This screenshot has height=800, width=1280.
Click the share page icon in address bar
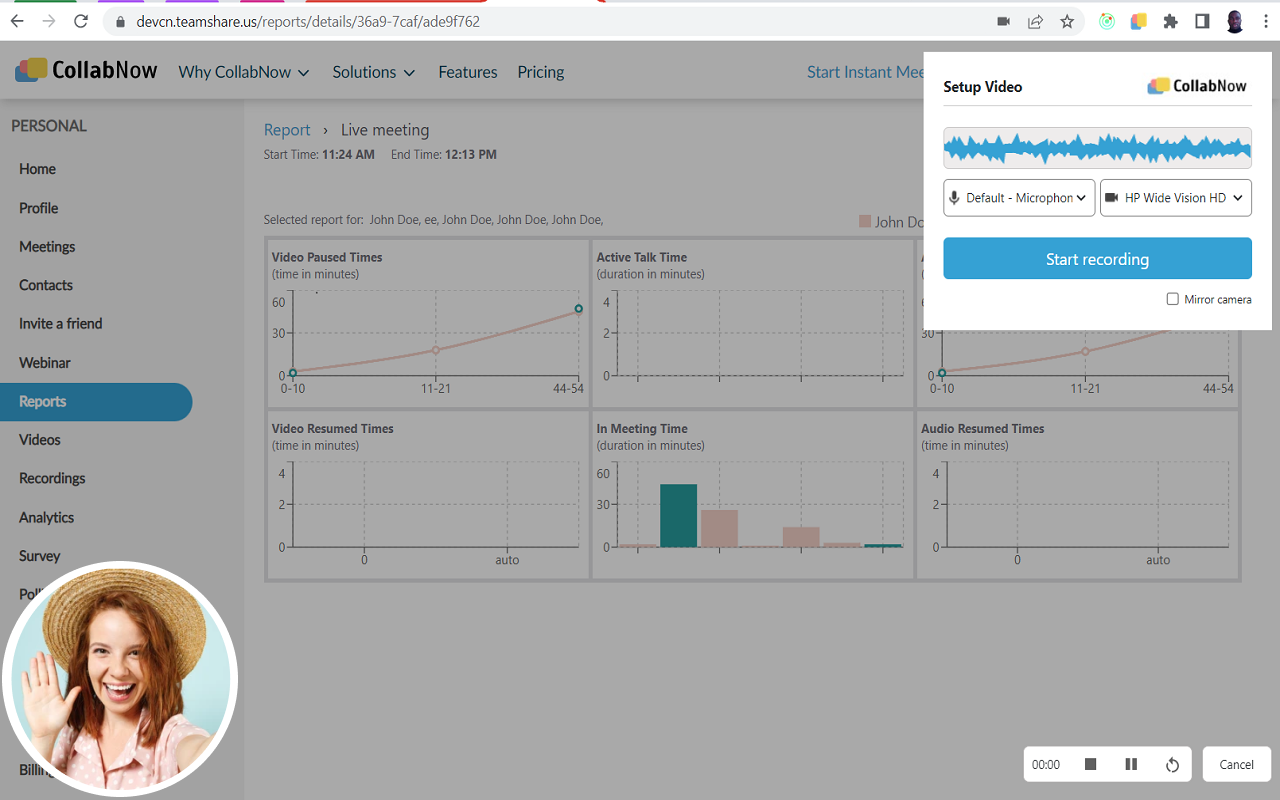(1035, 21)
